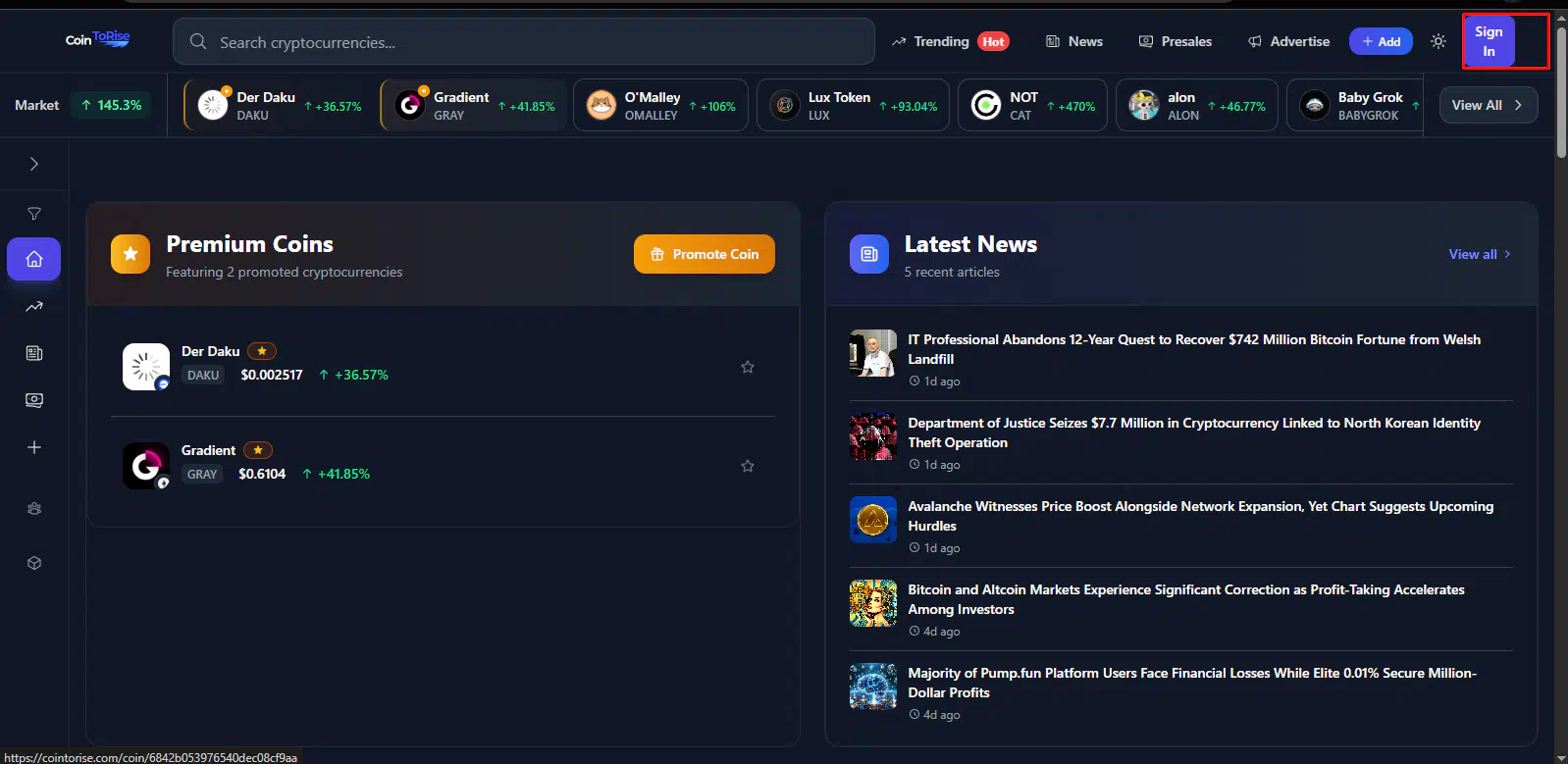Expand View All trending coins ticker

[1487, 105]
